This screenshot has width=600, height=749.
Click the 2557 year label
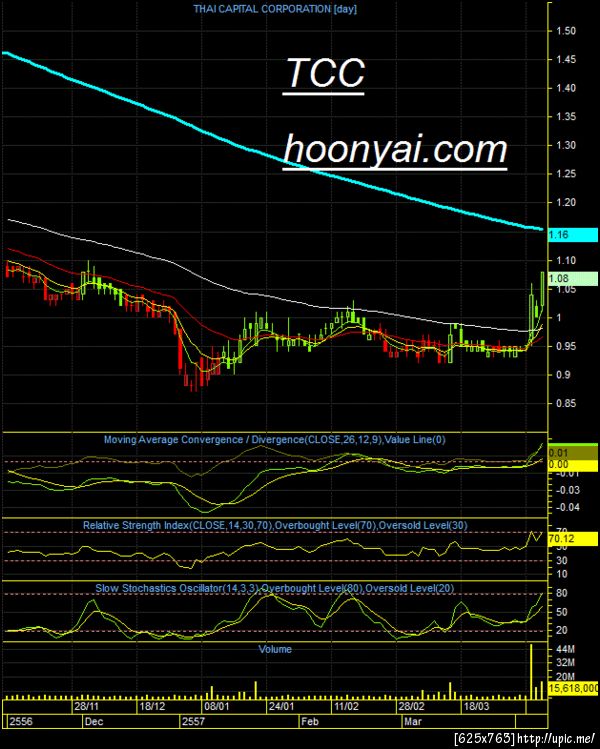click(193, 721)
